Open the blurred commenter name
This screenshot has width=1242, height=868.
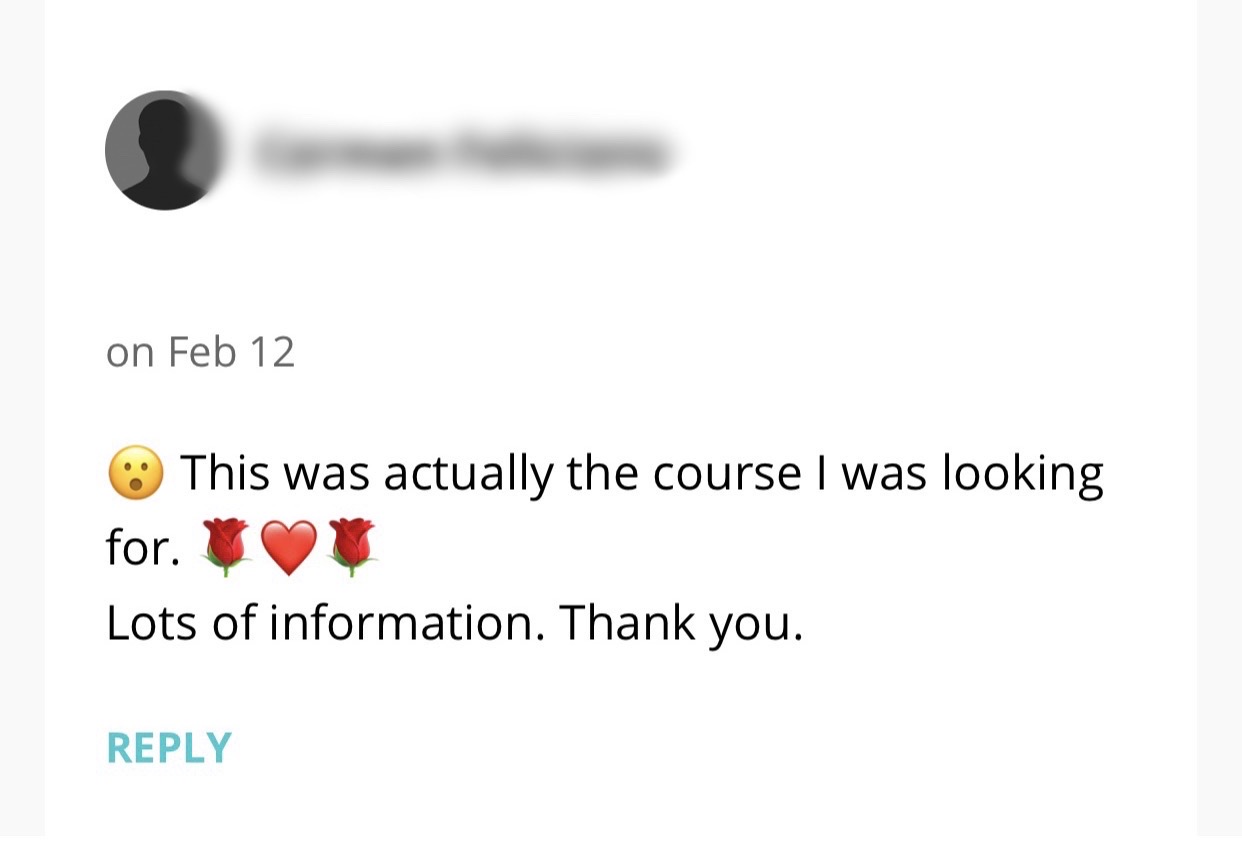point(460,153)
